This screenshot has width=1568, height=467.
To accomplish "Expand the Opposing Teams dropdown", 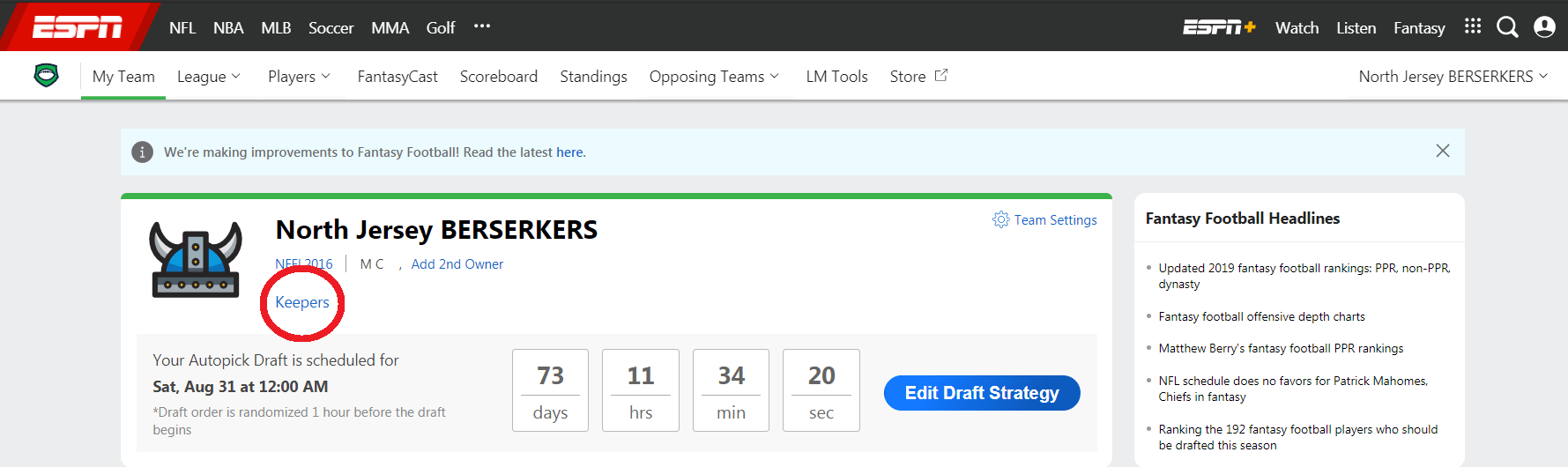I will (715, 77).
